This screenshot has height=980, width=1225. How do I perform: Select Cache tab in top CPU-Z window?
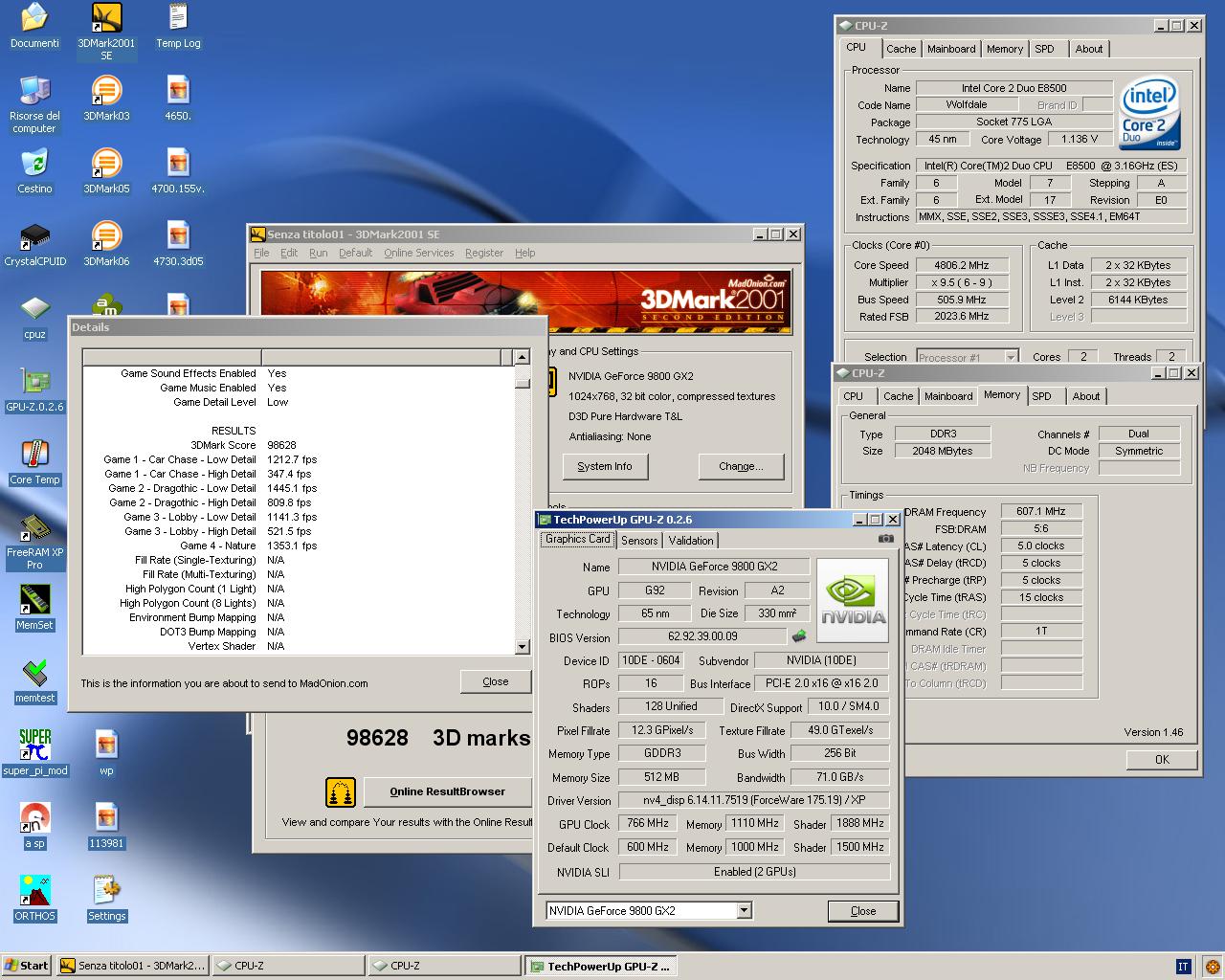click(x=901, y=49)
